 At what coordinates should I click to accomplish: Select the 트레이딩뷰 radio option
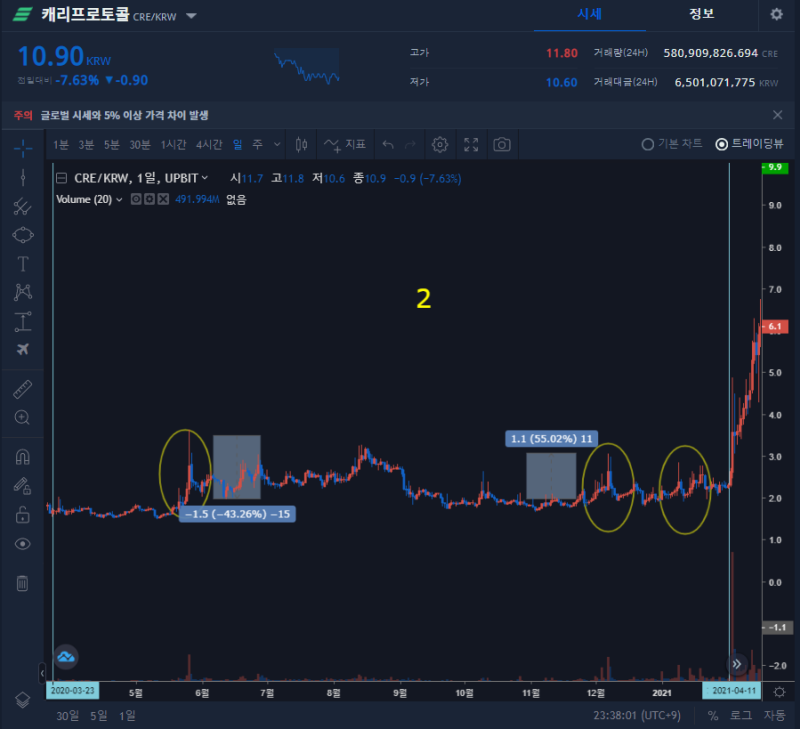pyautogui.click(x=749, y=144)
